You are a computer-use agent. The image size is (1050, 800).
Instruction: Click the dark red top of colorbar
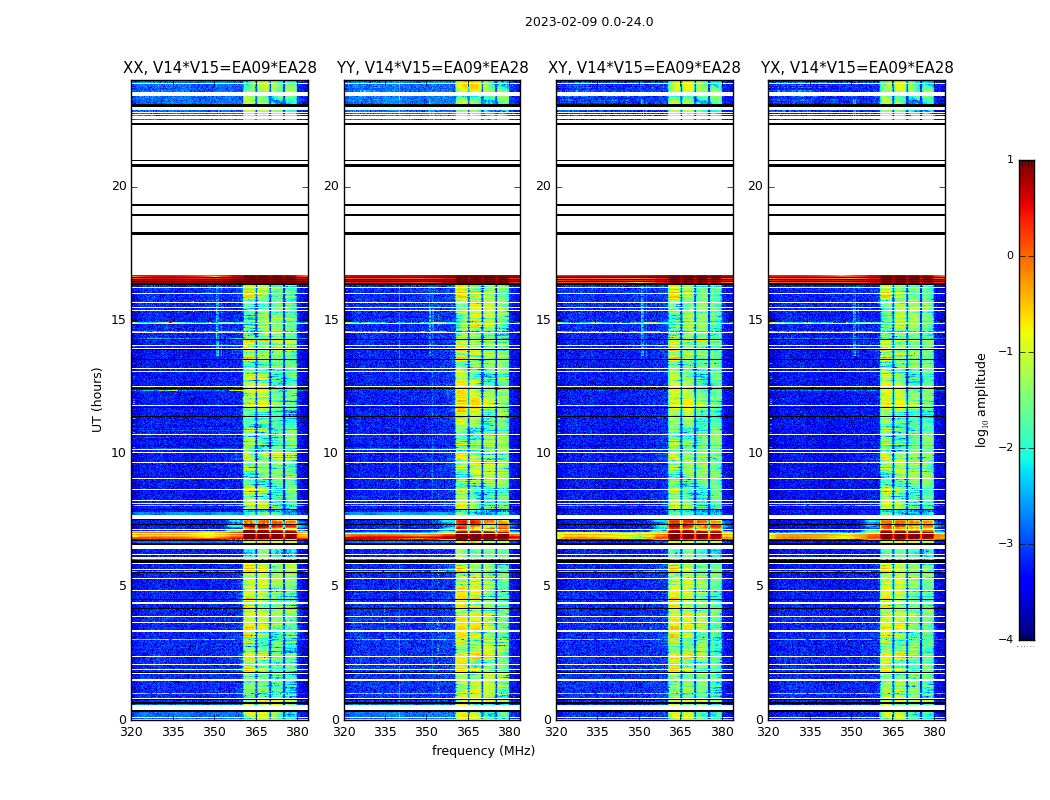point(1026,166)
